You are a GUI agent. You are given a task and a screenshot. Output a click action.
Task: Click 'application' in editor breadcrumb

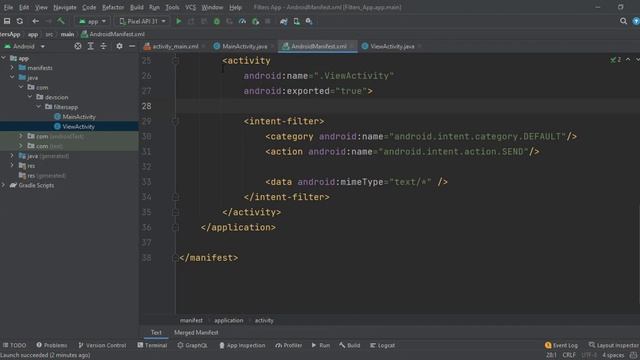(x=229, y=320)
